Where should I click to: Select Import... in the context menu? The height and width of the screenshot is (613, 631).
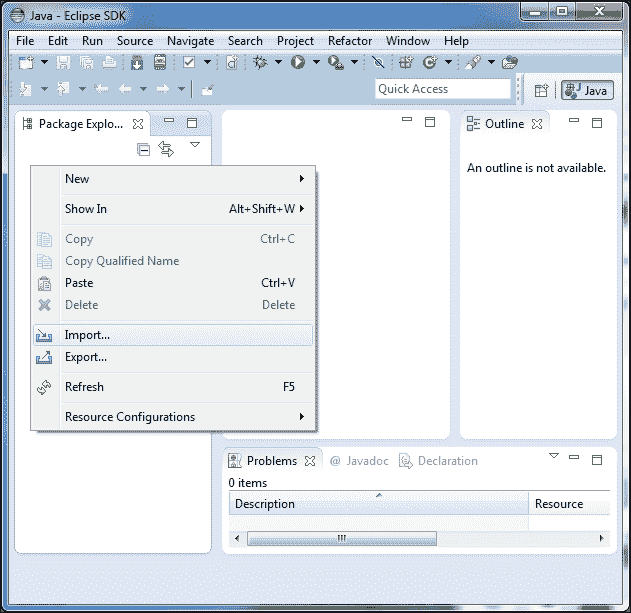click(x=173, y=335)
